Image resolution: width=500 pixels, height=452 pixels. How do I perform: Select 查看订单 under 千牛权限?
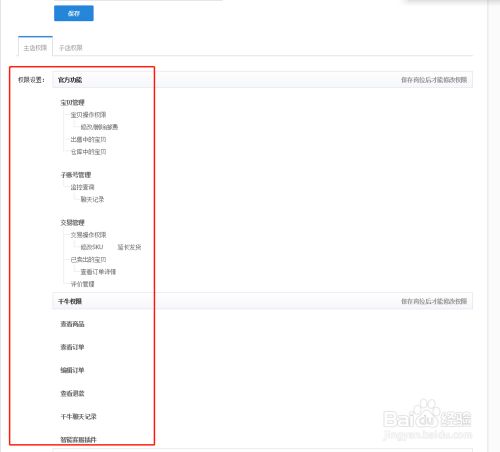tap(72, 347)
